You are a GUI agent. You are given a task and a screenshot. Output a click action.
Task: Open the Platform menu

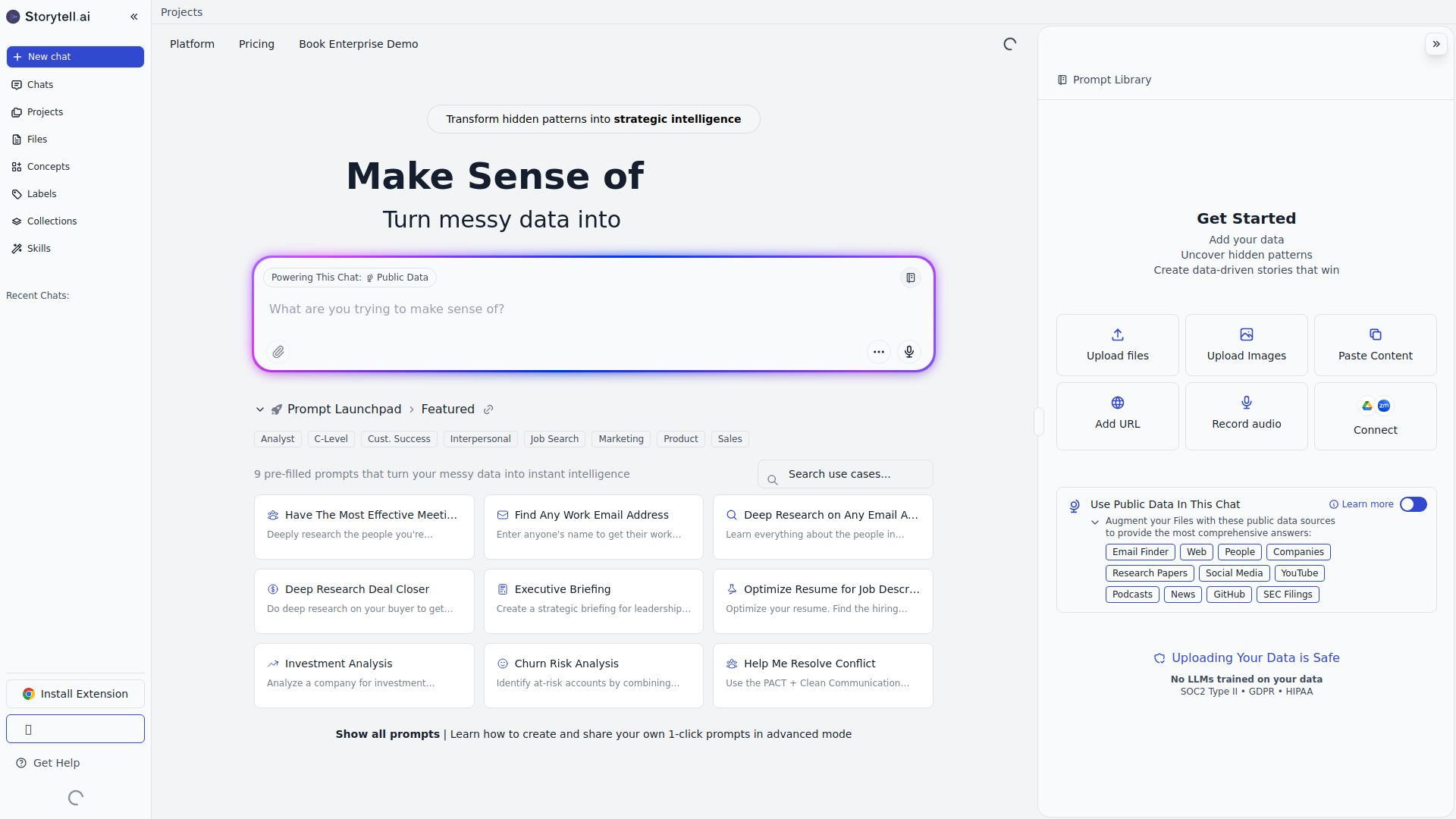click(192, 44)
